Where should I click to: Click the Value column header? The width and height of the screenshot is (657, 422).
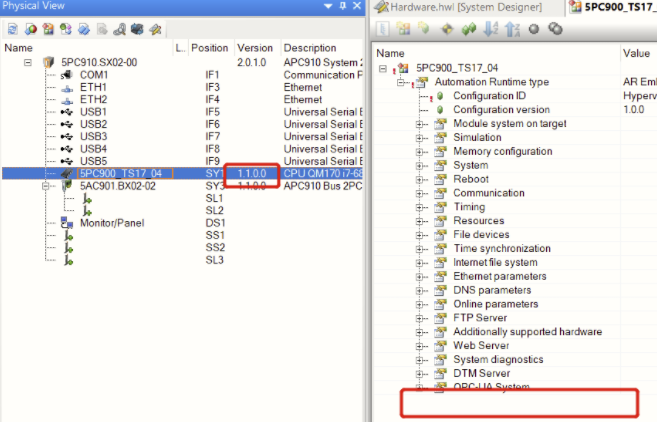tap(636, 53)
